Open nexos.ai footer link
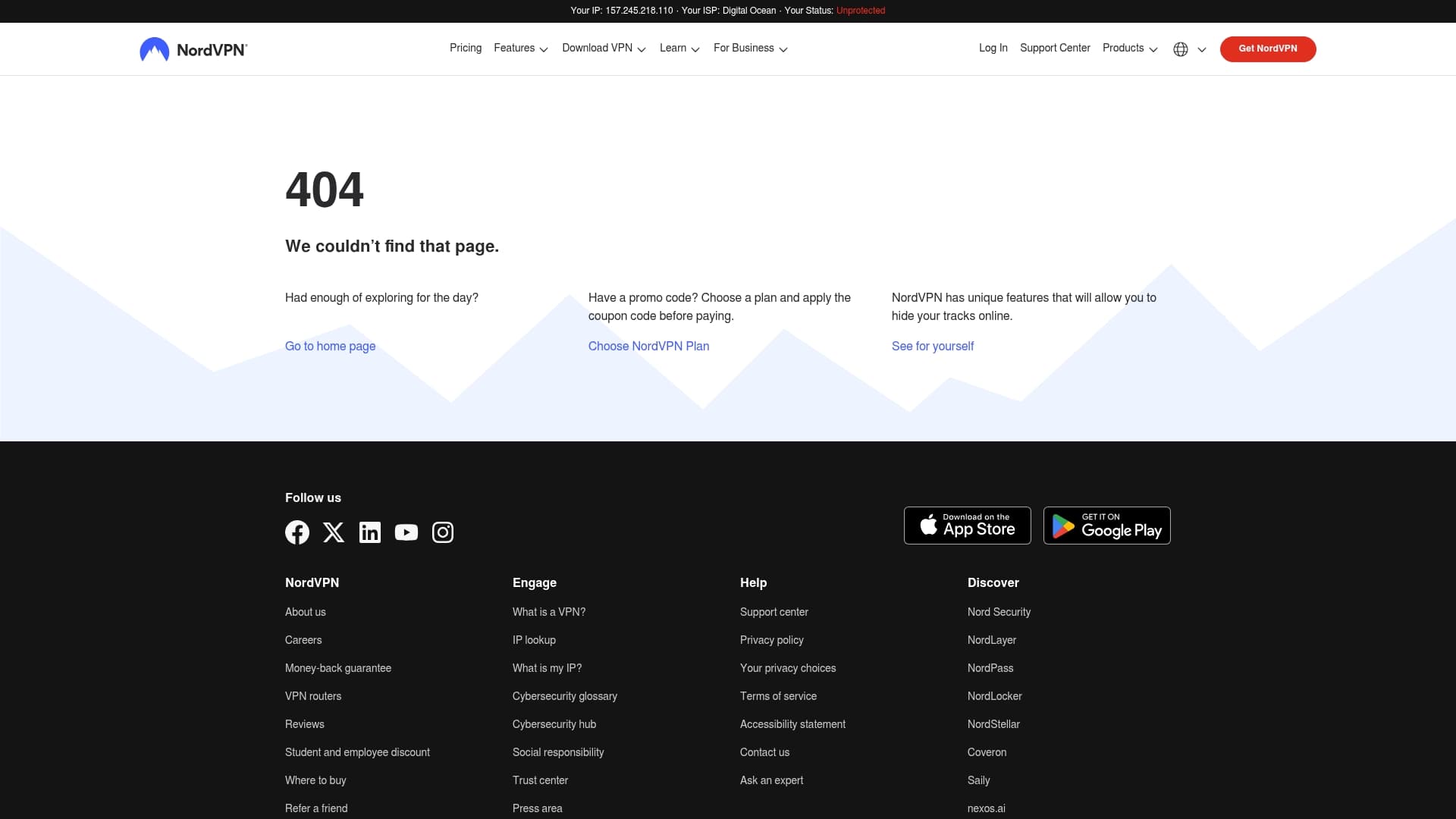1456x819 pixels. [987, 808]
